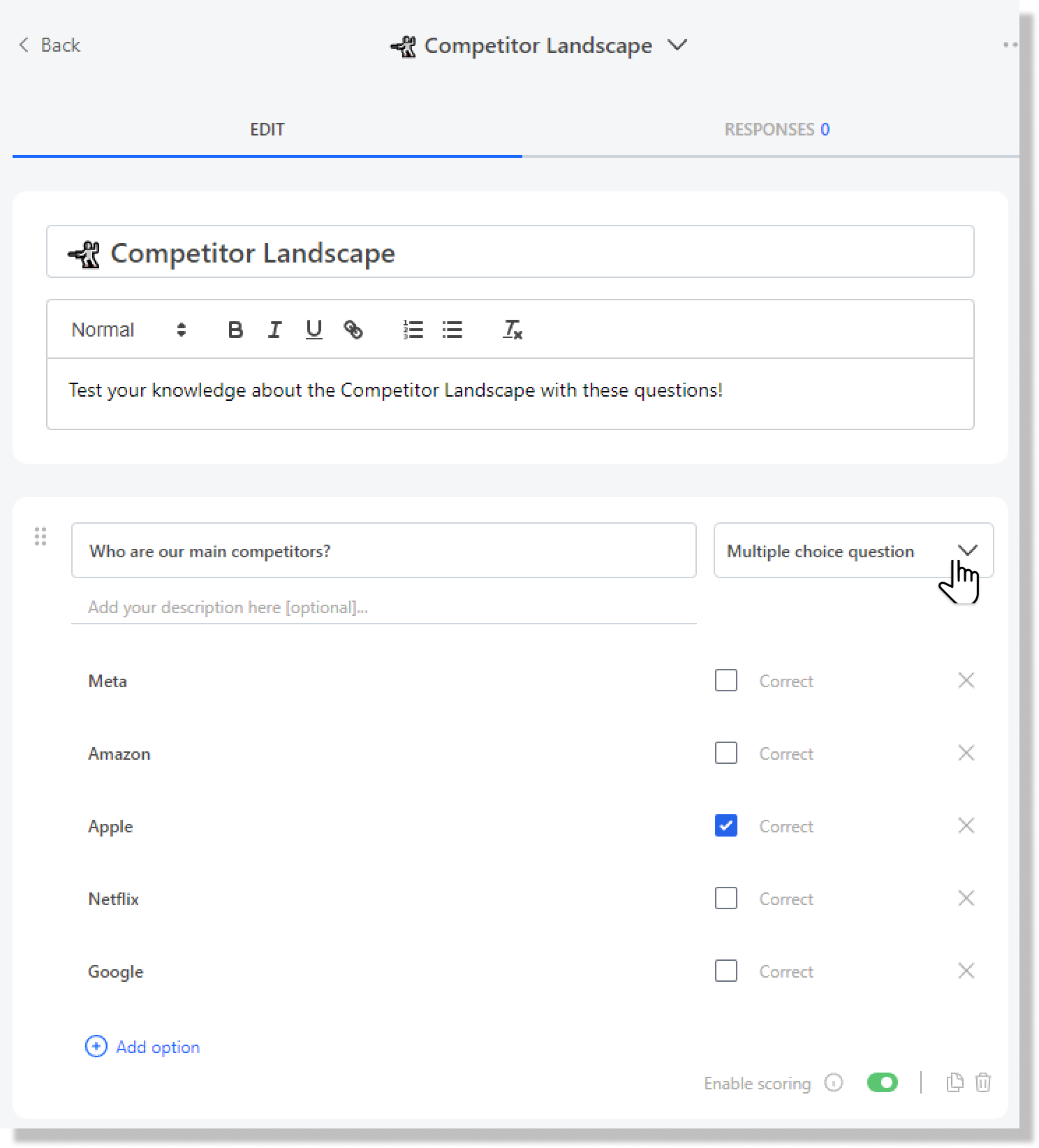Duplicate this question

point(955,1083)
